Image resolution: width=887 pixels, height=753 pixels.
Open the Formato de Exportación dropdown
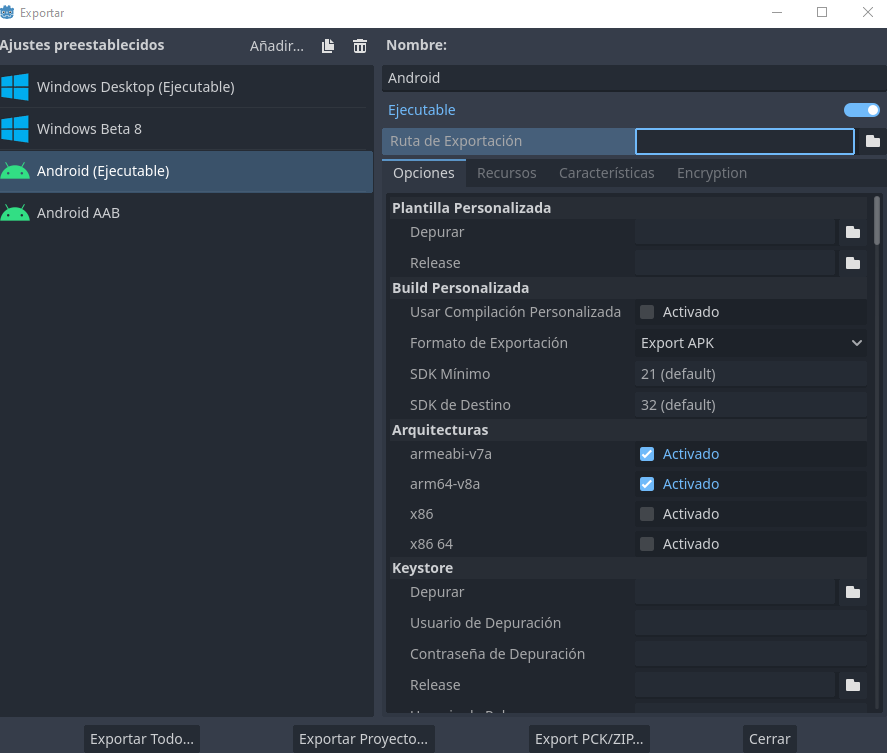pyautogui.click(x=751, y=342)
